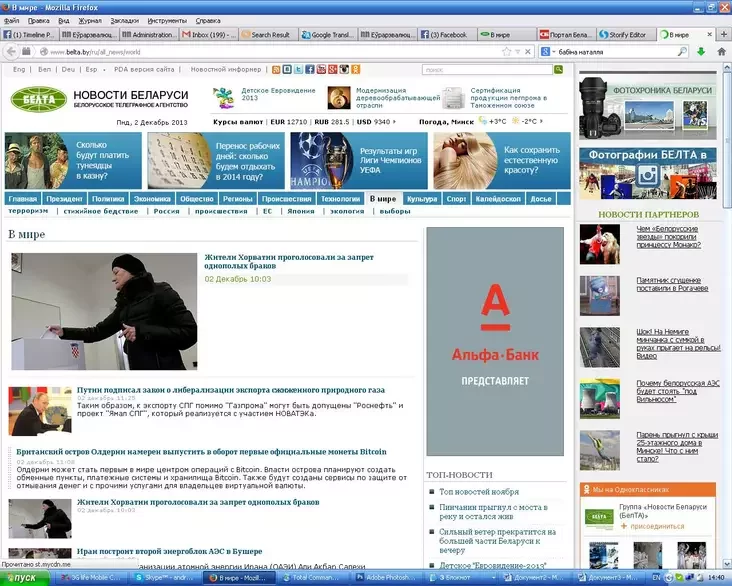Select the 'выборы' subtopic link
732x586 pixels.
395,211
